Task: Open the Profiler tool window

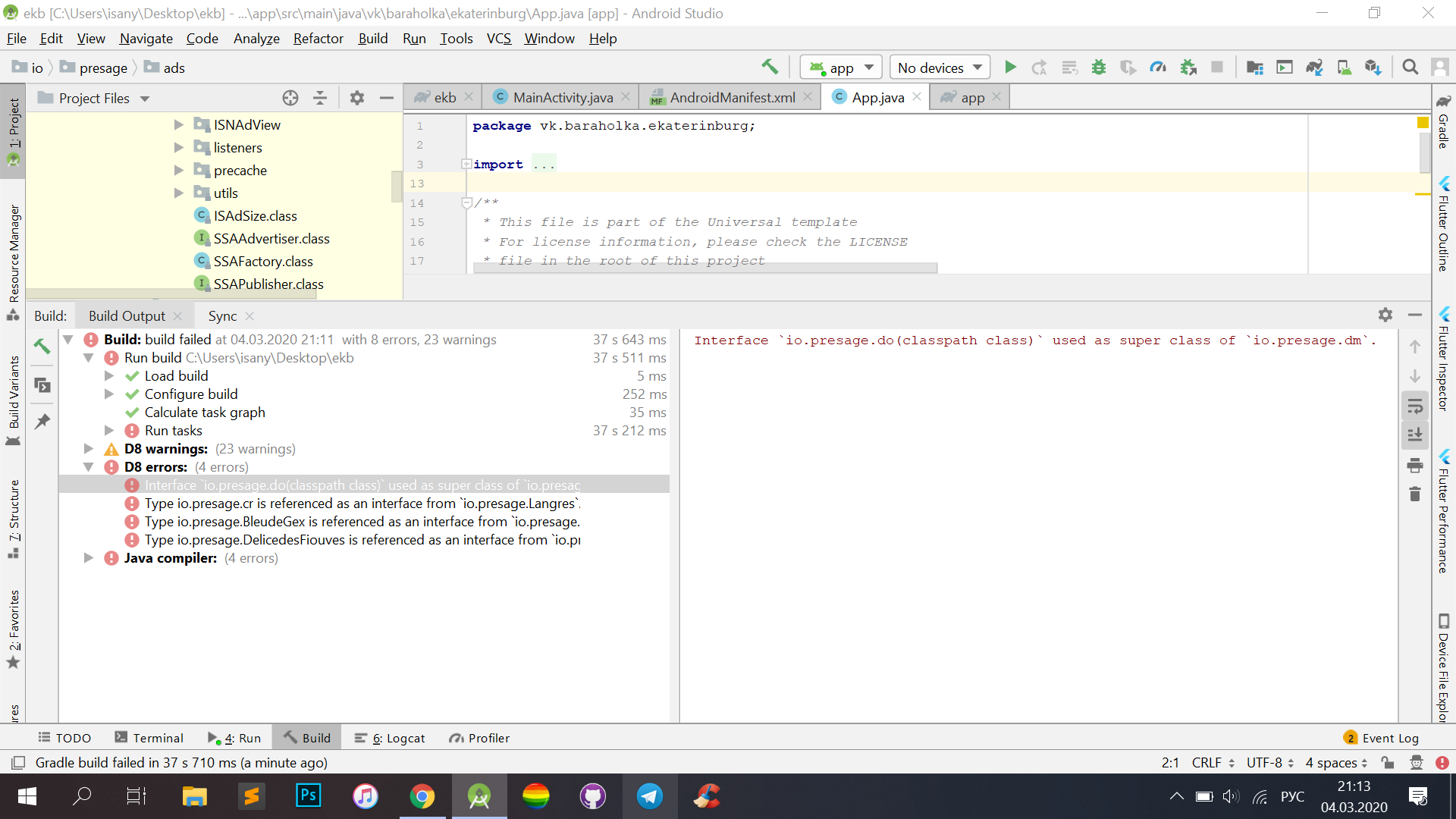Action: coord(479,738)
